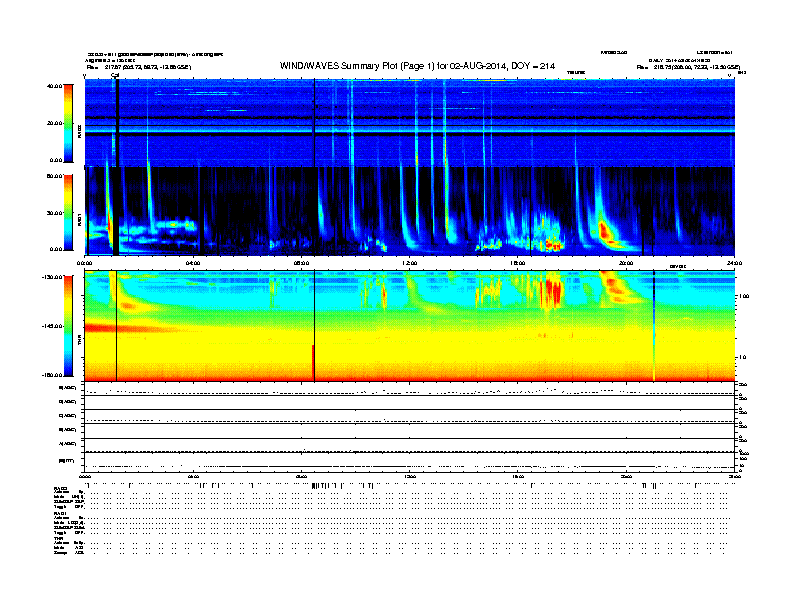Screen dimensions: 792x612
Task: Click the 30.00 label on RAD1 color scale
Action: [54, 213]
